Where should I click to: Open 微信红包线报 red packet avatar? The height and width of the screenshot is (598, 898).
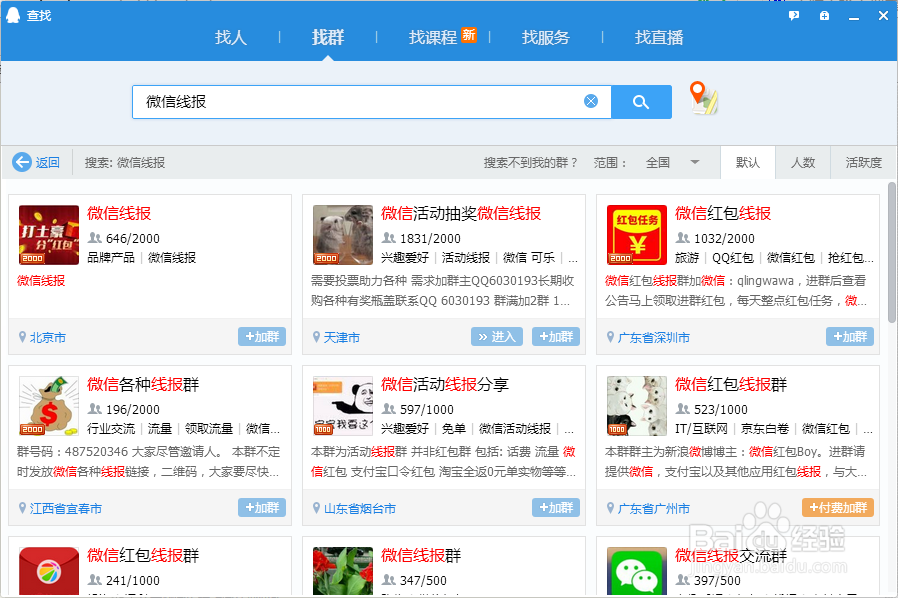[637, 235]
